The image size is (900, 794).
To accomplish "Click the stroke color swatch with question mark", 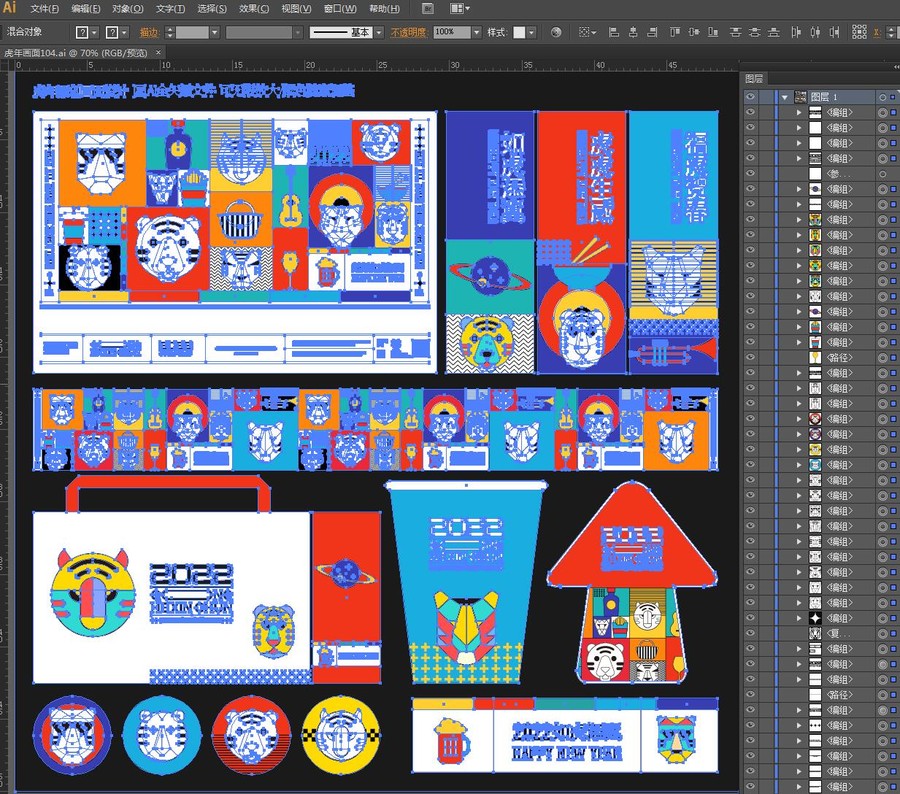I will 112,33.
